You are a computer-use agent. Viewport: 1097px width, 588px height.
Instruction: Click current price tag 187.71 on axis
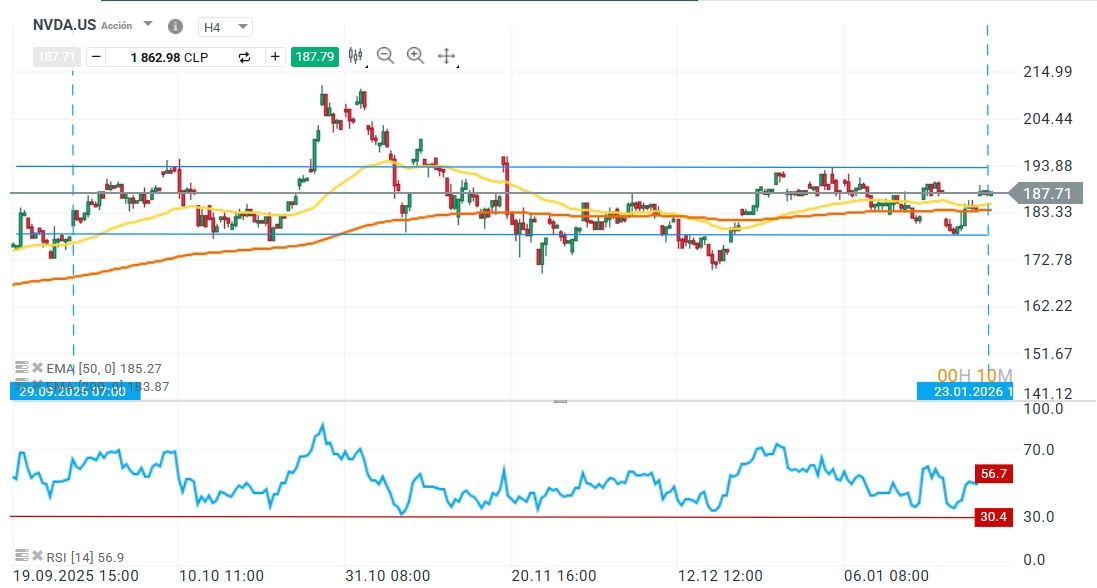[1047, 193]
